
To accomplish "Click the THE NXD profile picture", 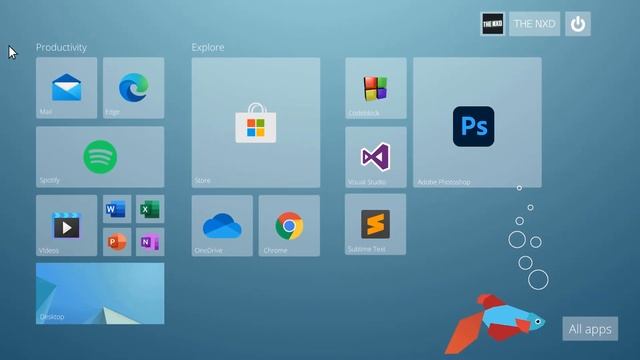I will pyautogui.click(x=492, y=24).
